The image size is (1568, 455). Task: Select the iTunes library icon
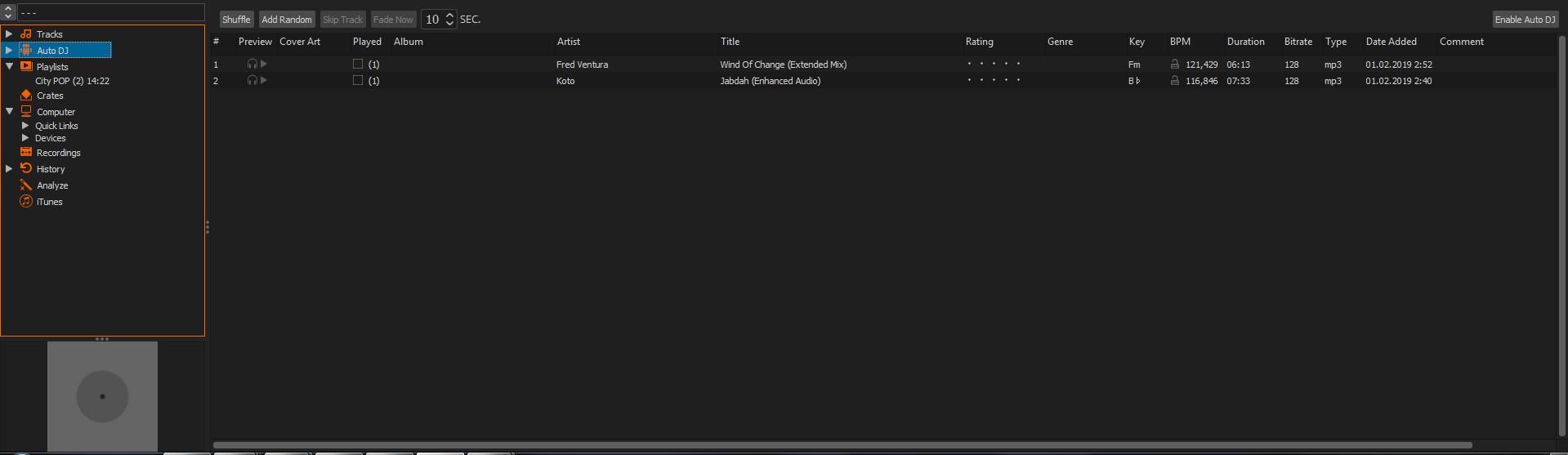(x=26, y=202)
